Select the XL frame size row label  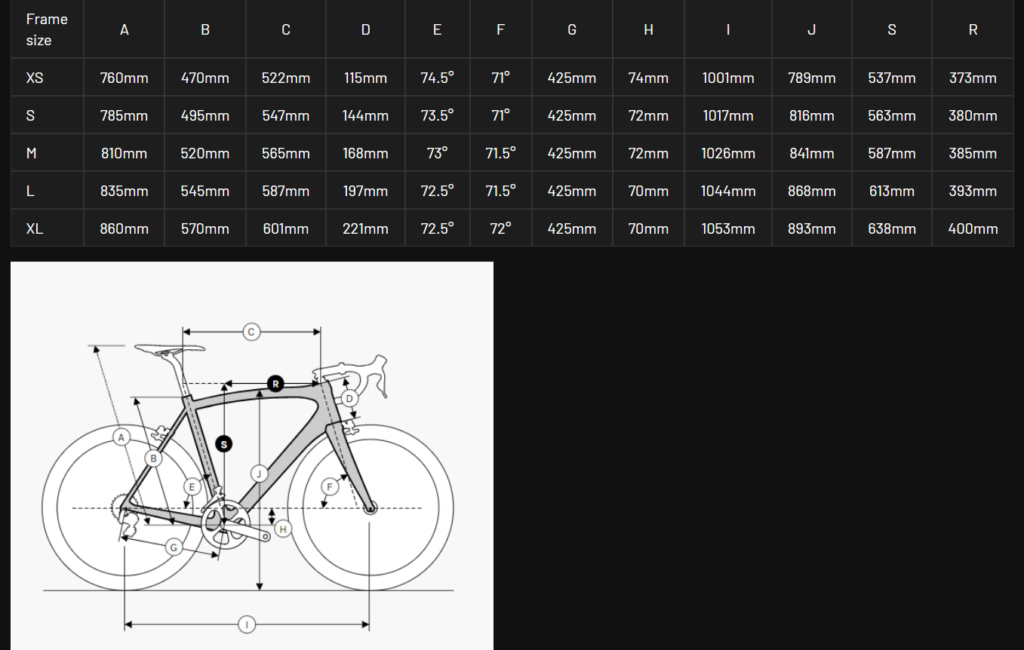tap(35, 229)
